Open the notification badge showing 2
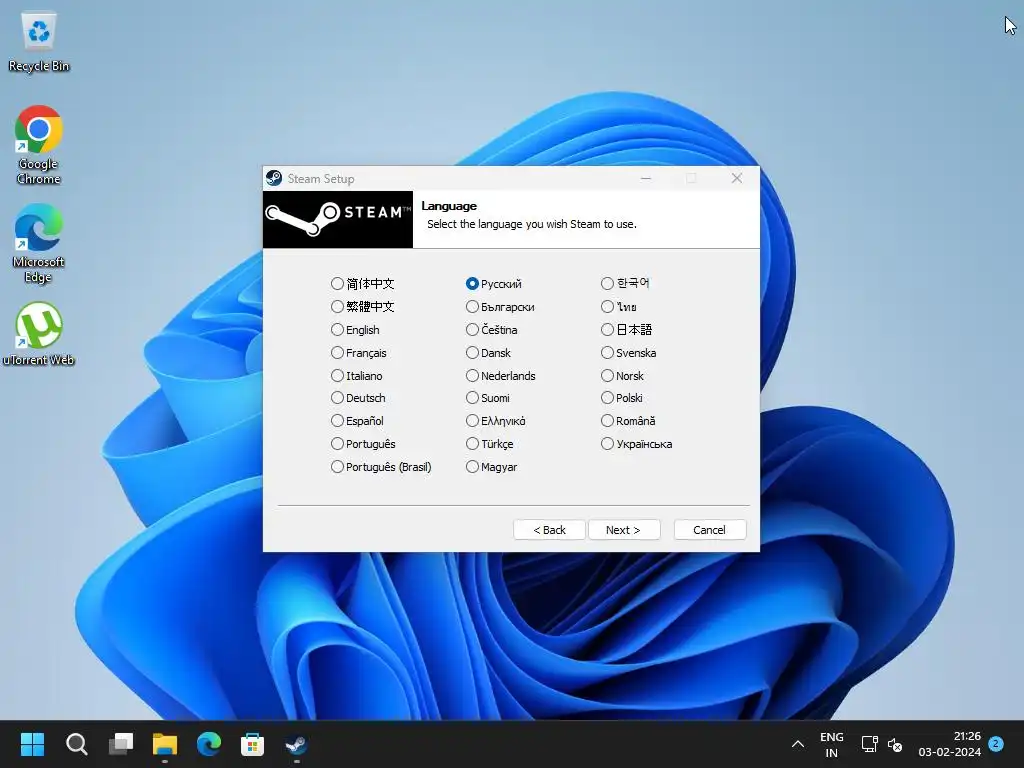The width and height of the screenshot is (1024, 768). pos(996,743)
